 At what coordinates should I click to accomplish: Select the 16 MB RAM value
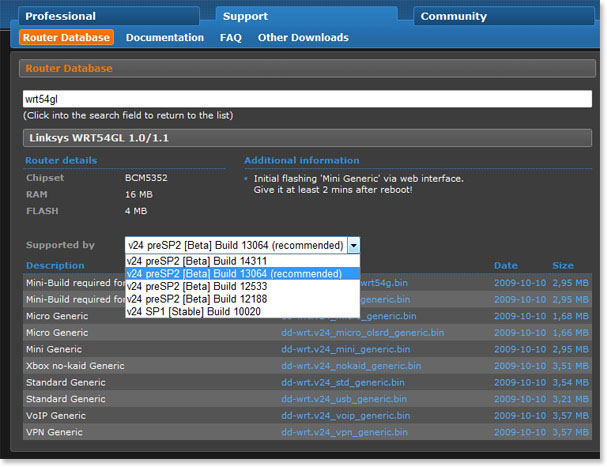point(139,194)
